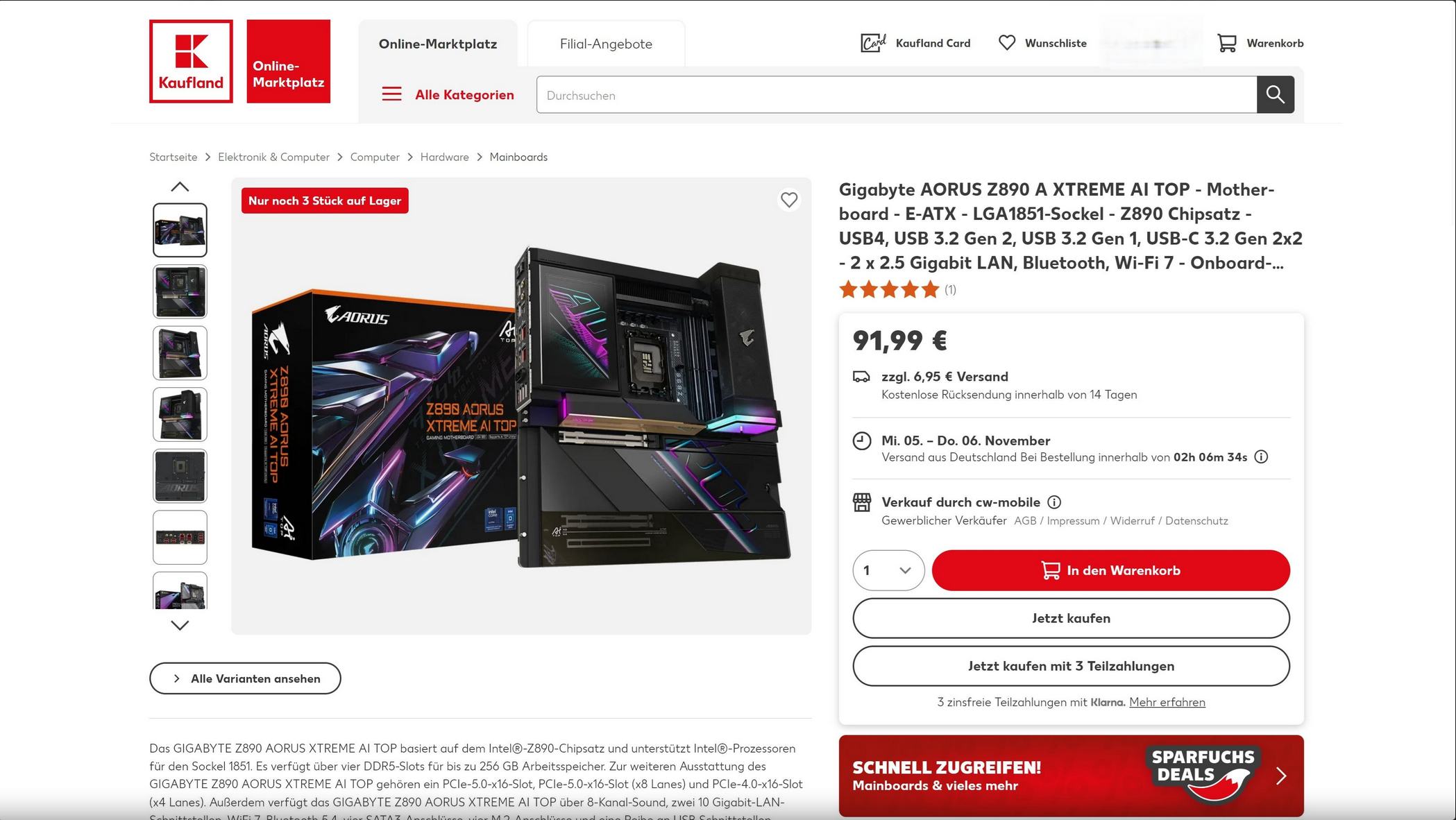Add product to wishlist via image heart
The height and width of the screenshot is (820, 1456).
click(788, 200)
